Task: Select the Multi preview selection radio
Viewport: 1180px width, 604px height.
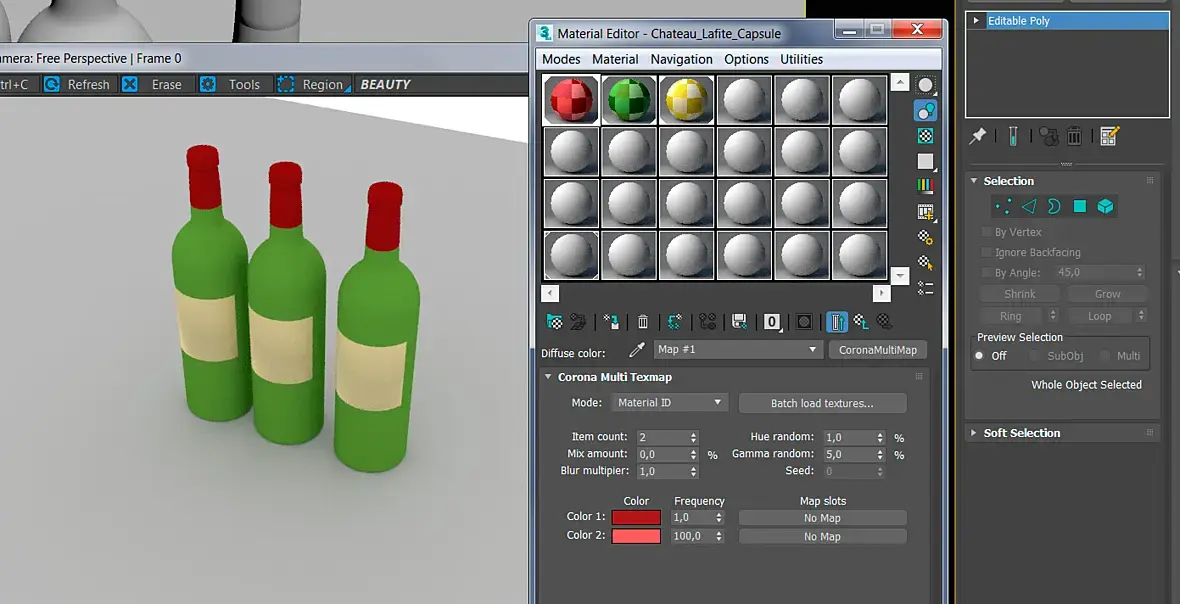Action: [1105, 356]
